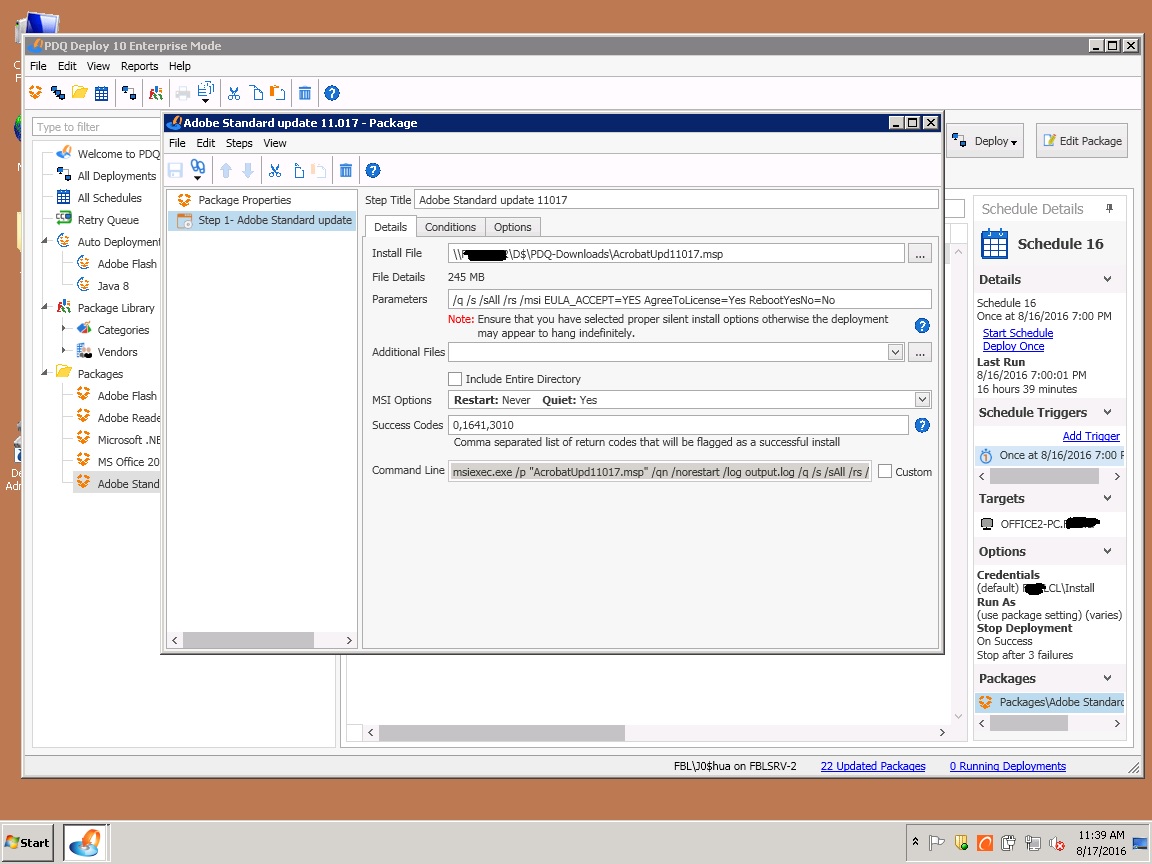Click the Copy icon in the package editor
Screen dimensions: 1152x864
[300, 170]
